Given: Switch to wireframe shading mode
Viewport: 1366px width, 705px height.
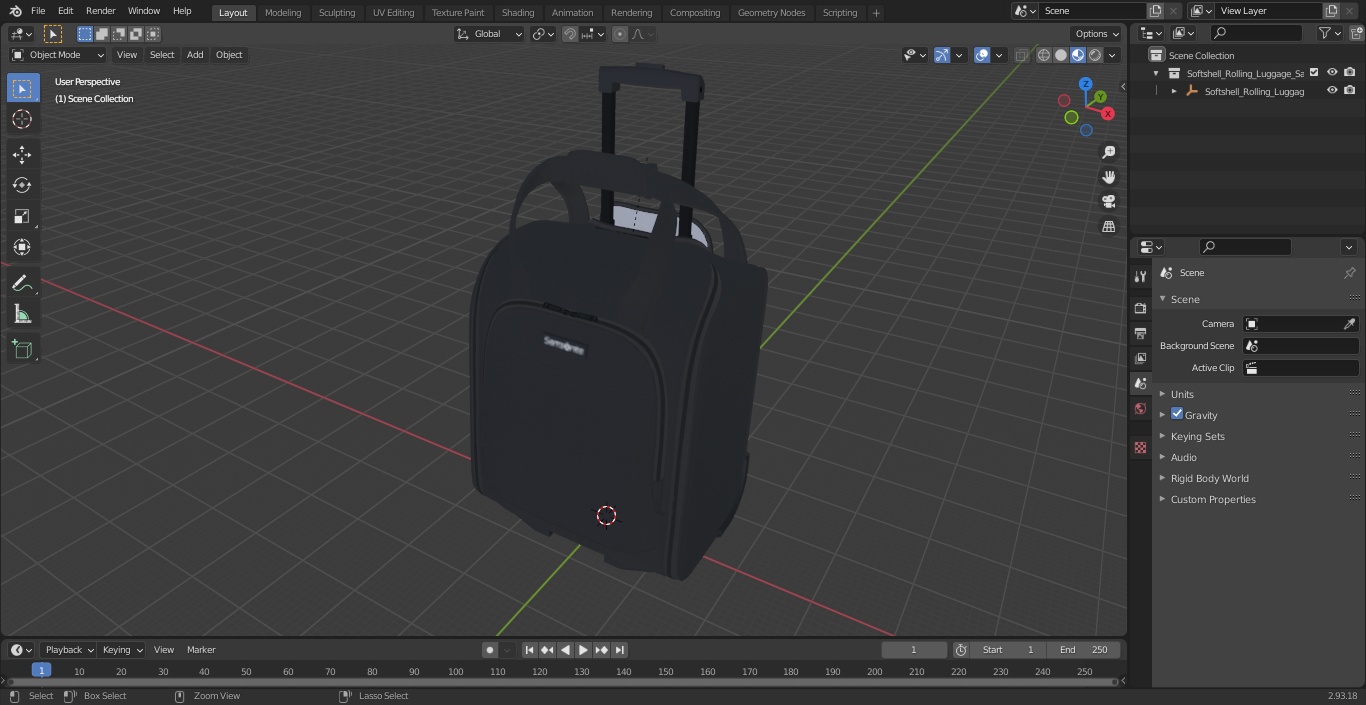Looking at the screenshot, I should pos(1044,55).
